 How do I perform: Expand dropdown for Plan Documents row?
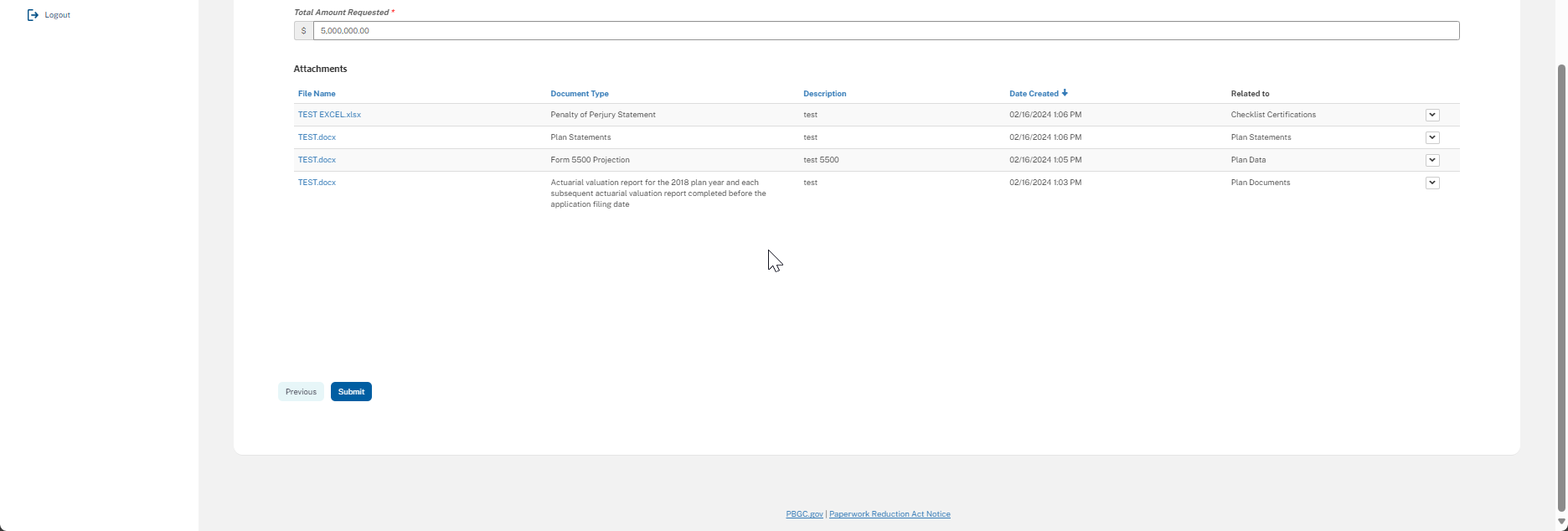[1431, 183]
